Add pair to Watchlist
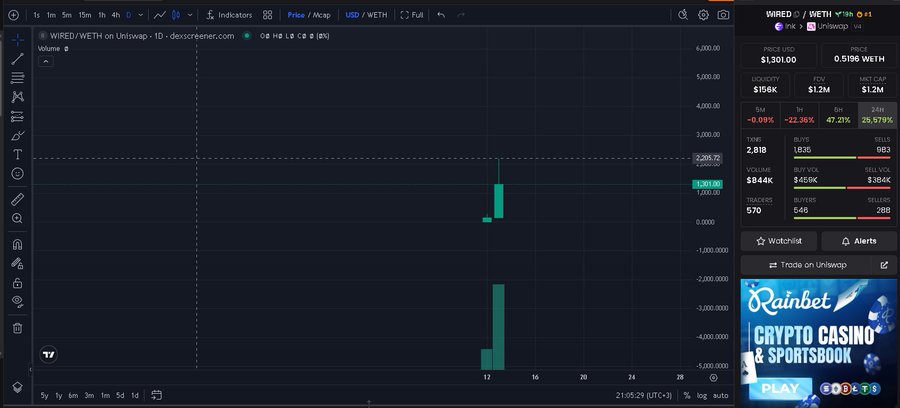The width and height of the screenshot is (900, 408). [x=779, y=241]
